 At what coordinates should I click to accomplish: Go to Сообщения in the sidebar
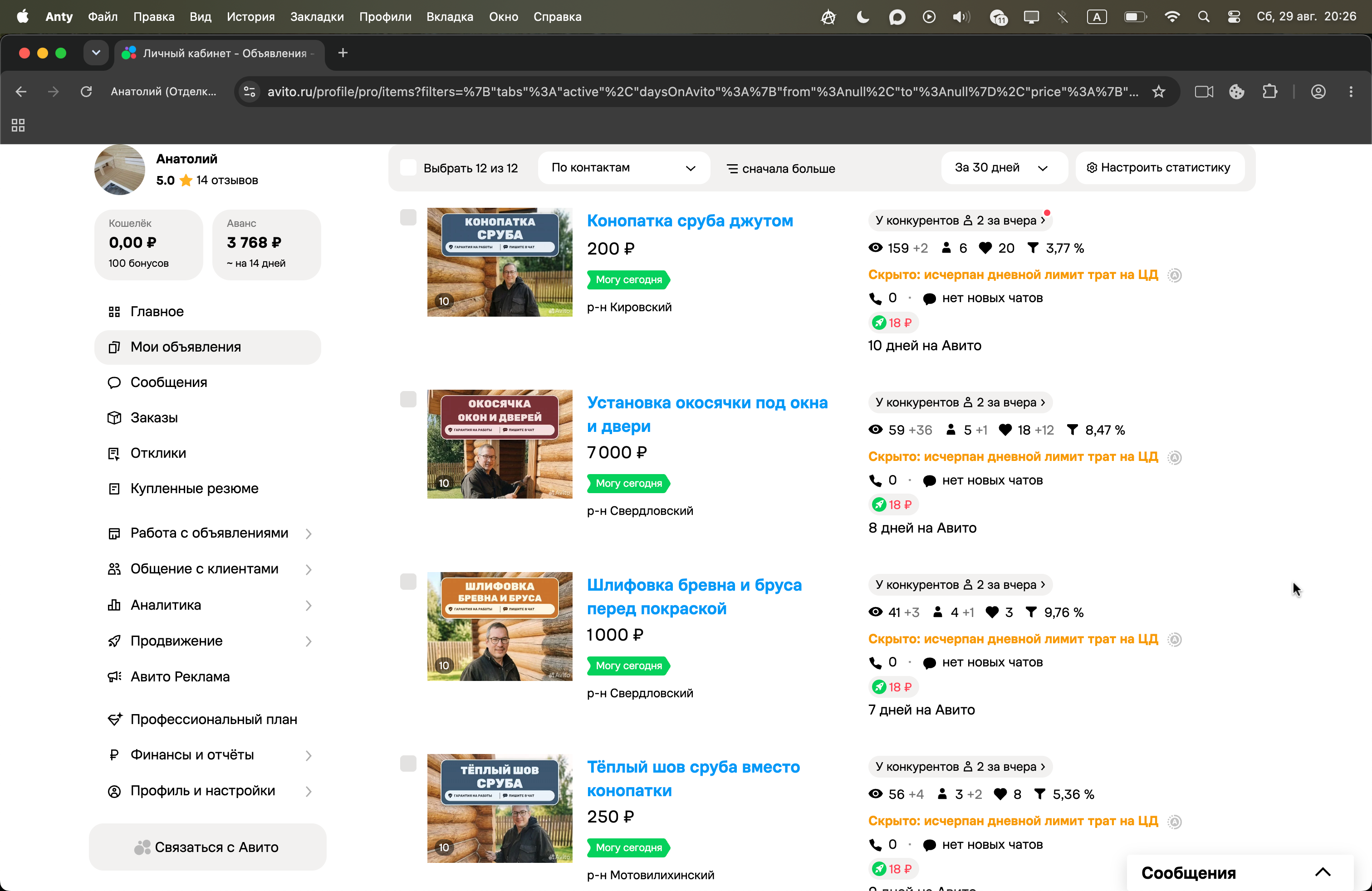(207, 383)
